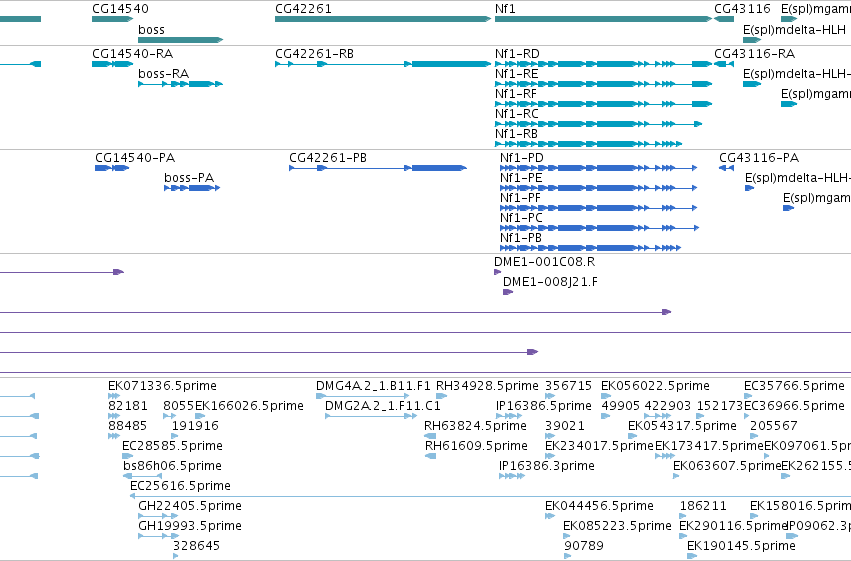
Task: Select EK166026.5prime EST label
Action: 249,406
